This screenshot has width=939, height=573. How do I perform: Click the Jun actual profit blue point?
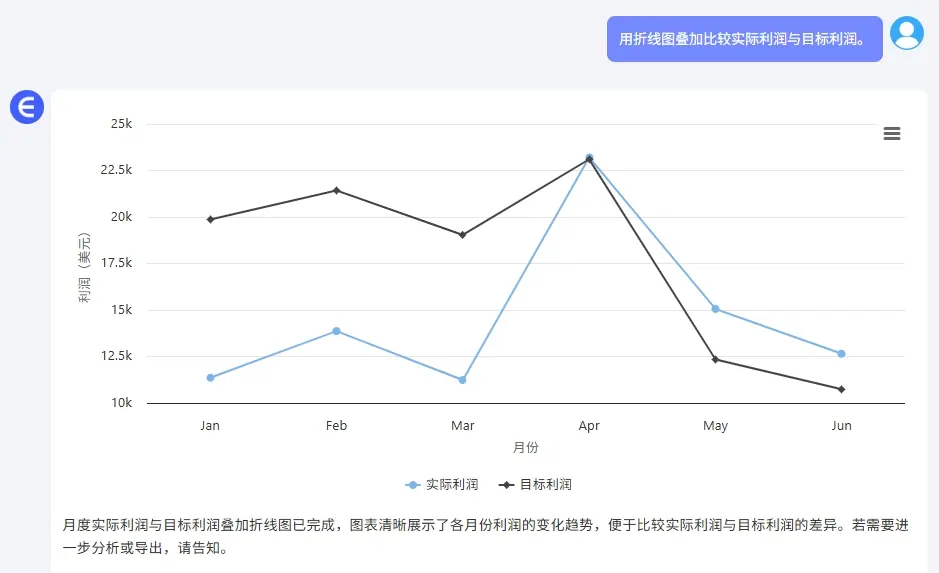(841, 354)
